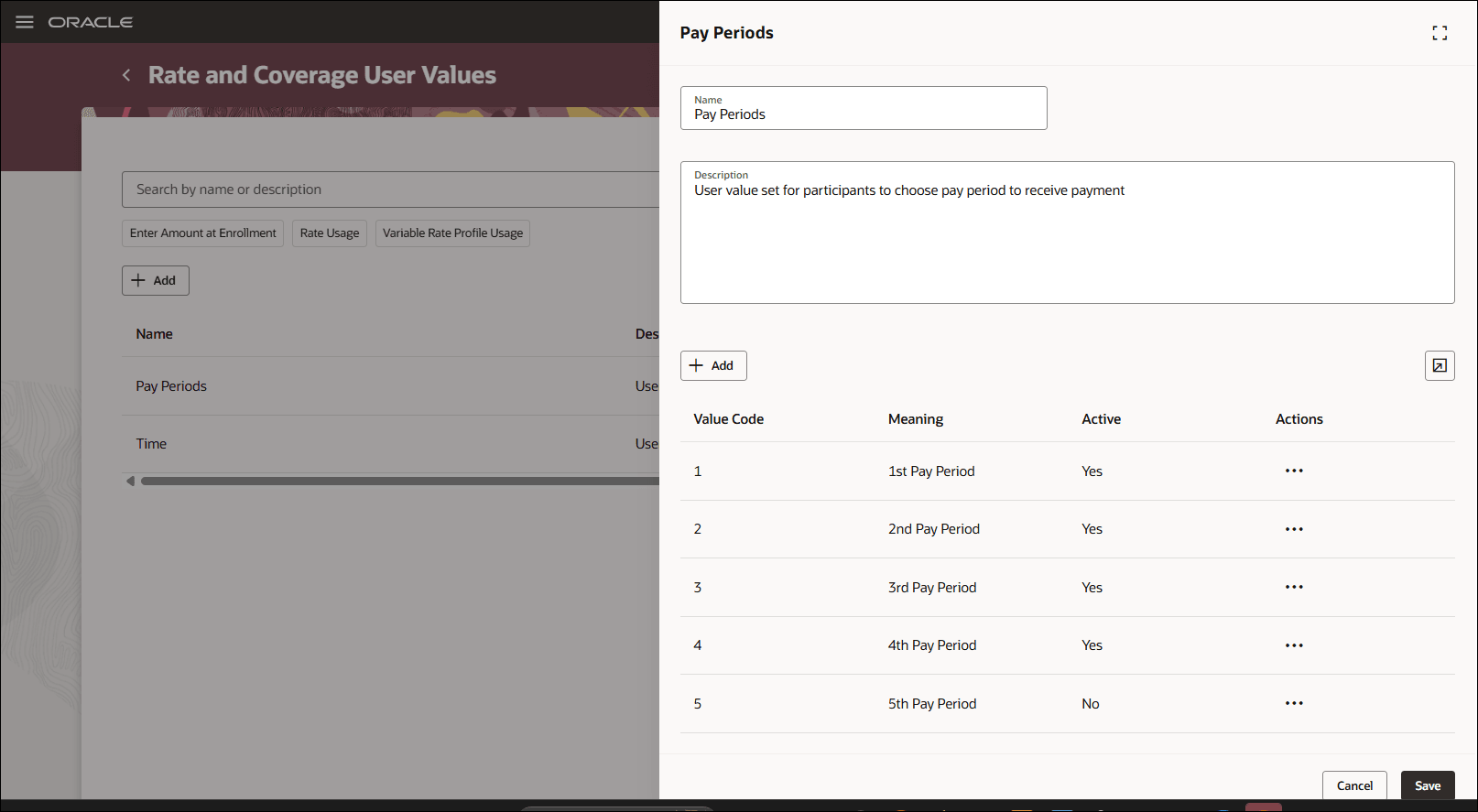Image resolution: width=1478 pixels, height=812 pixels.
Task: Open actions menu for 2nd Pay Period
Action: pyautogui.click(x=1294, y=529)
